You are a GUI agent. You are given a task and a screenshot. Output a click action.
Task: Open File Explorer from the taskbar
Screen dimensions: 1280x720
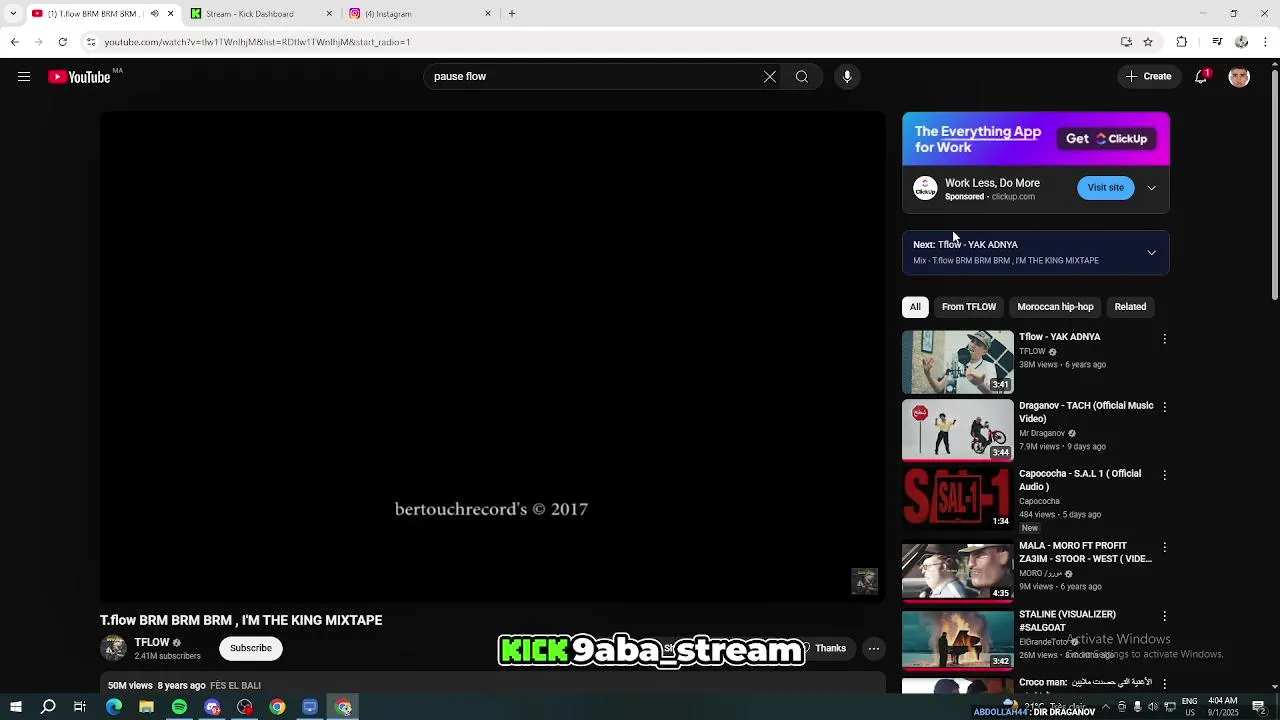146,707
